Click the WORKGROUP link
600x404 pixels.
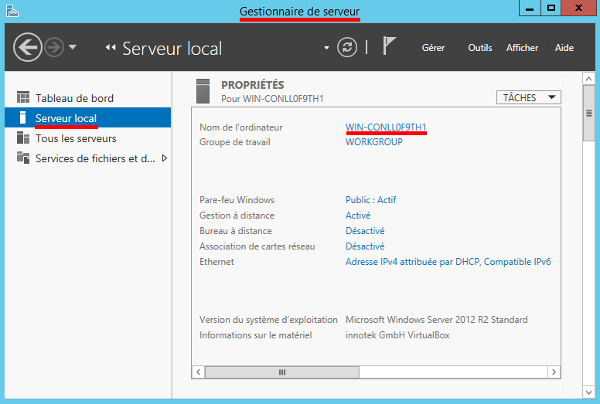click(373, 142)
